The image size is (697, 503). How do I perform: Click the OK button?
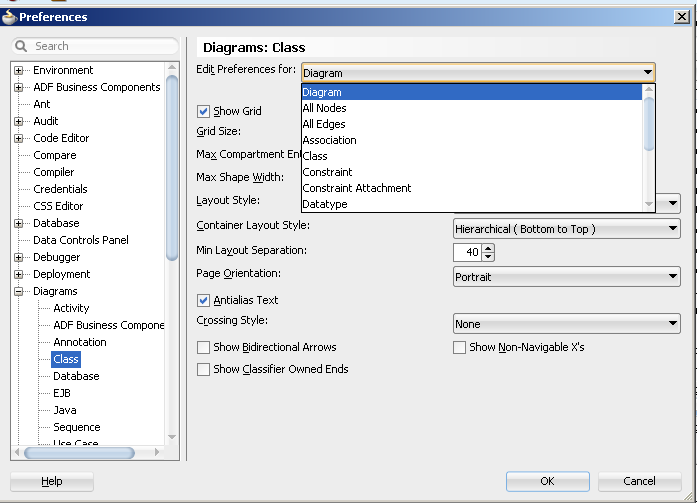point(548,481)
